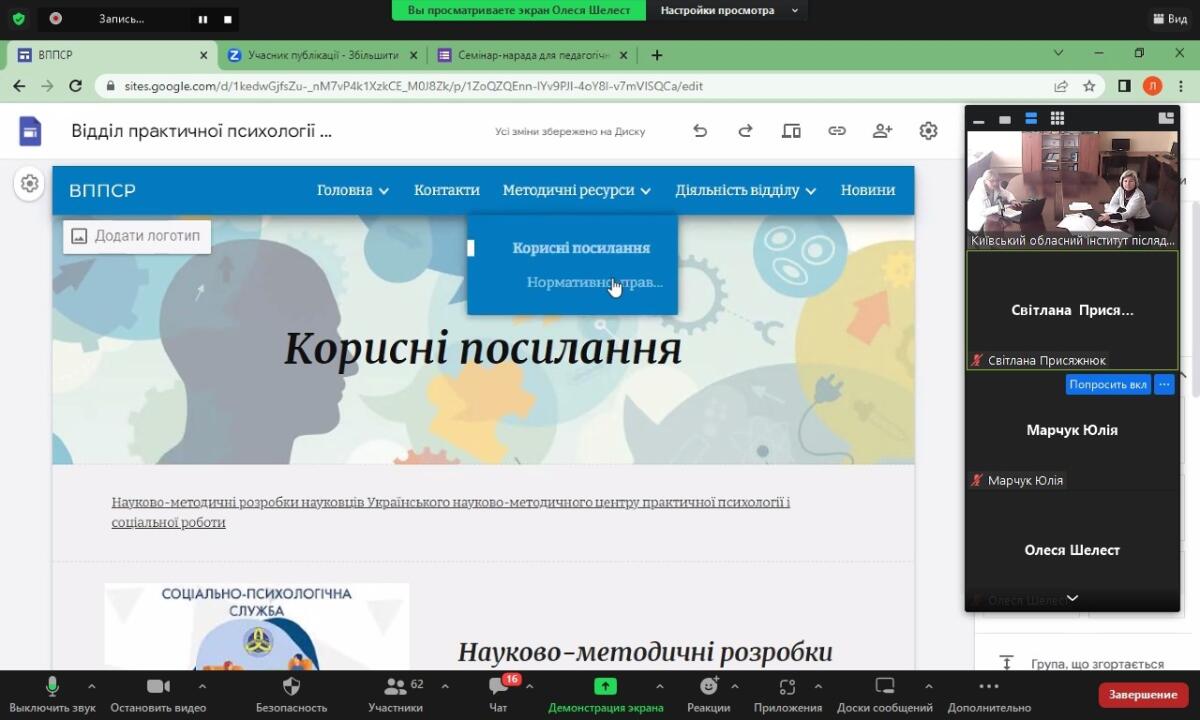Screen dimensions: 1200x720
Task: Go back in browser history
Action: 19,86
